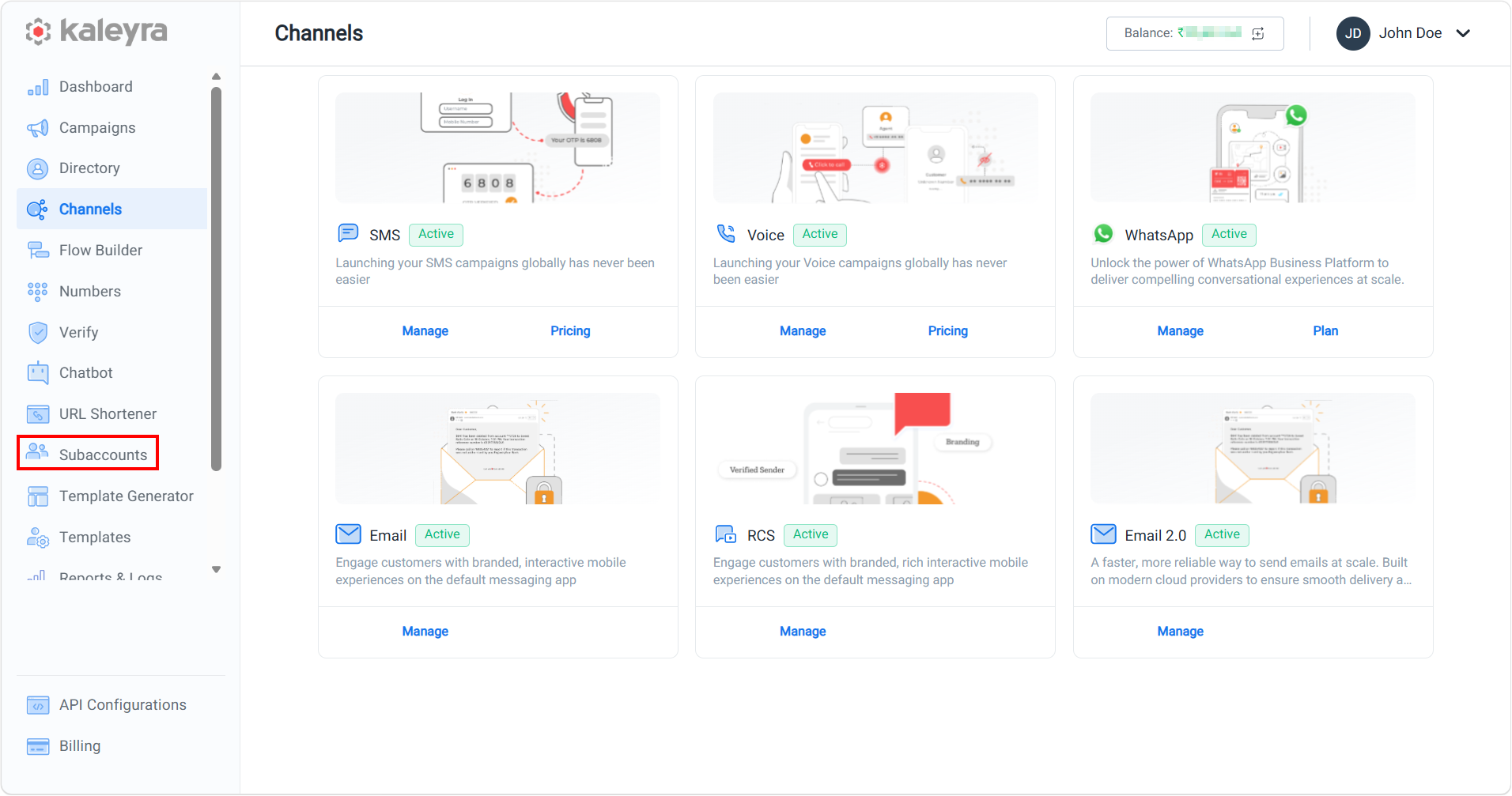Click the Active badge on RCS
Screen dimensions: 1512x796
[x=811, y=534]
